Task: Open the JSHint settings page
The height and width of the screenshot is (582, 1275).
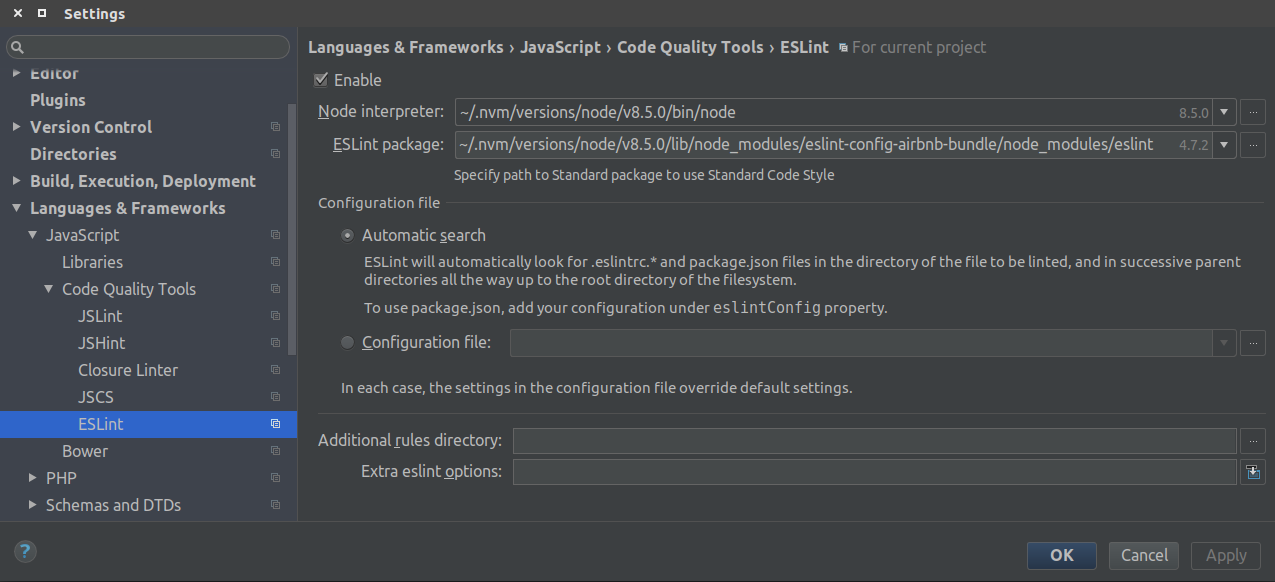Action: coord(102,343)
